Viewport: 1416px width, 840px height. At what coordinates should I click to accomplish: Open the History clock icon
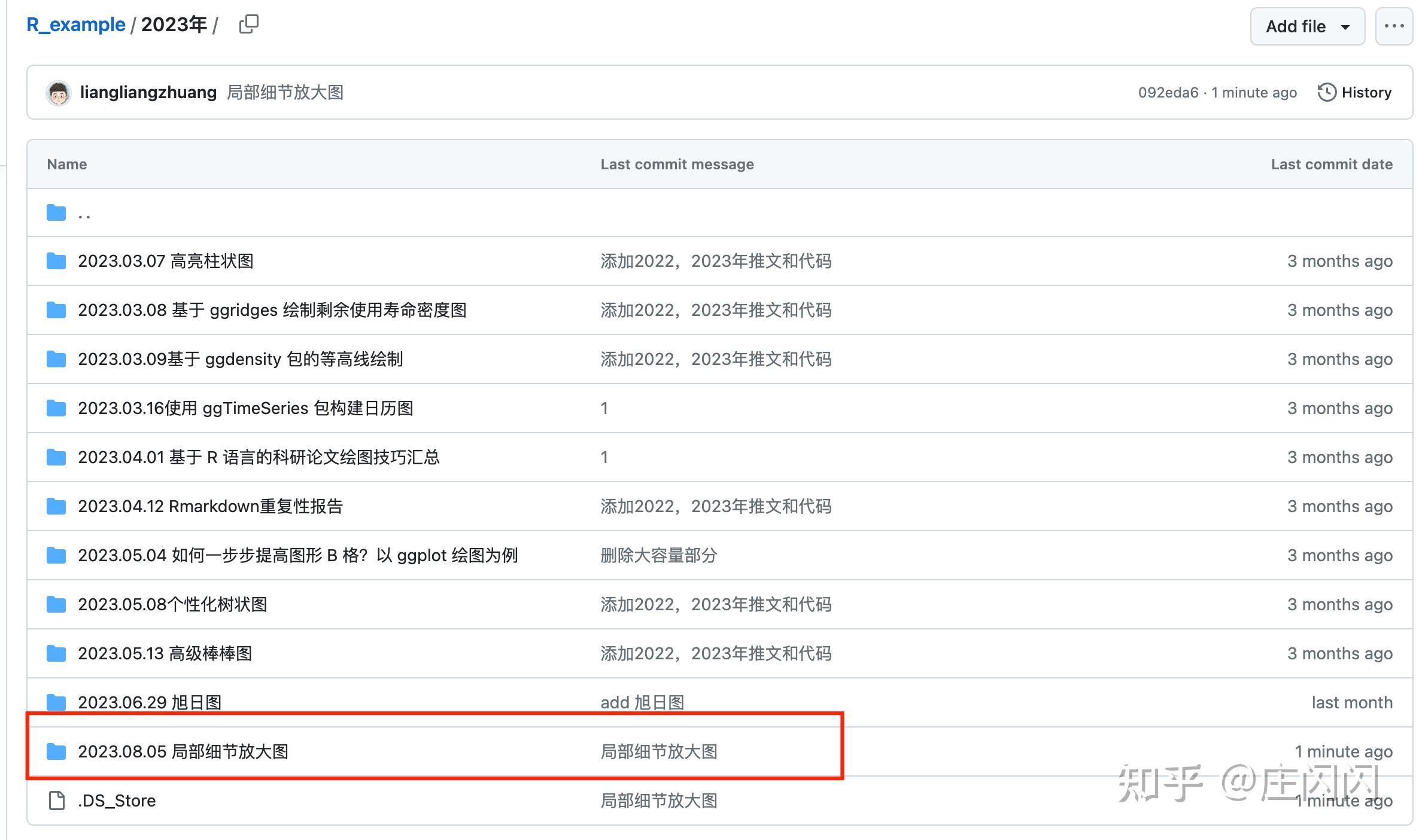coord(1326,92)
